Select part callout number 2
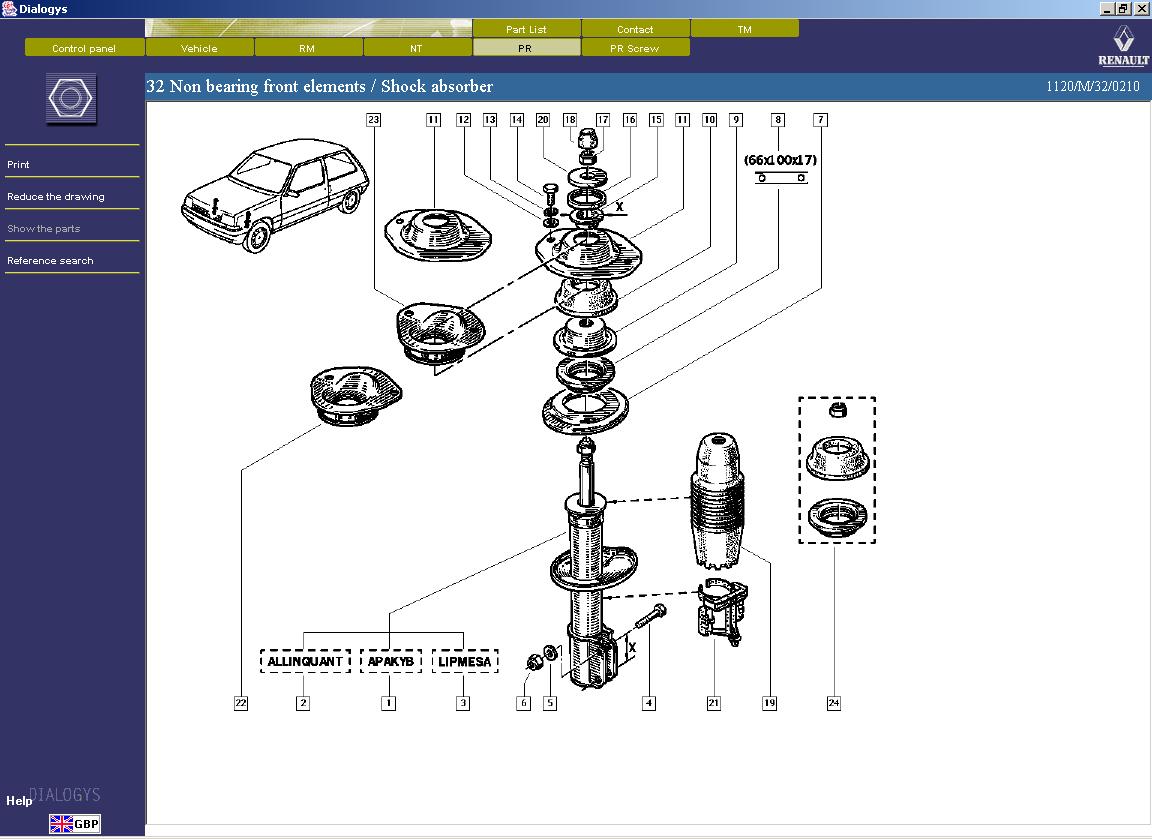 pos(303,703)
